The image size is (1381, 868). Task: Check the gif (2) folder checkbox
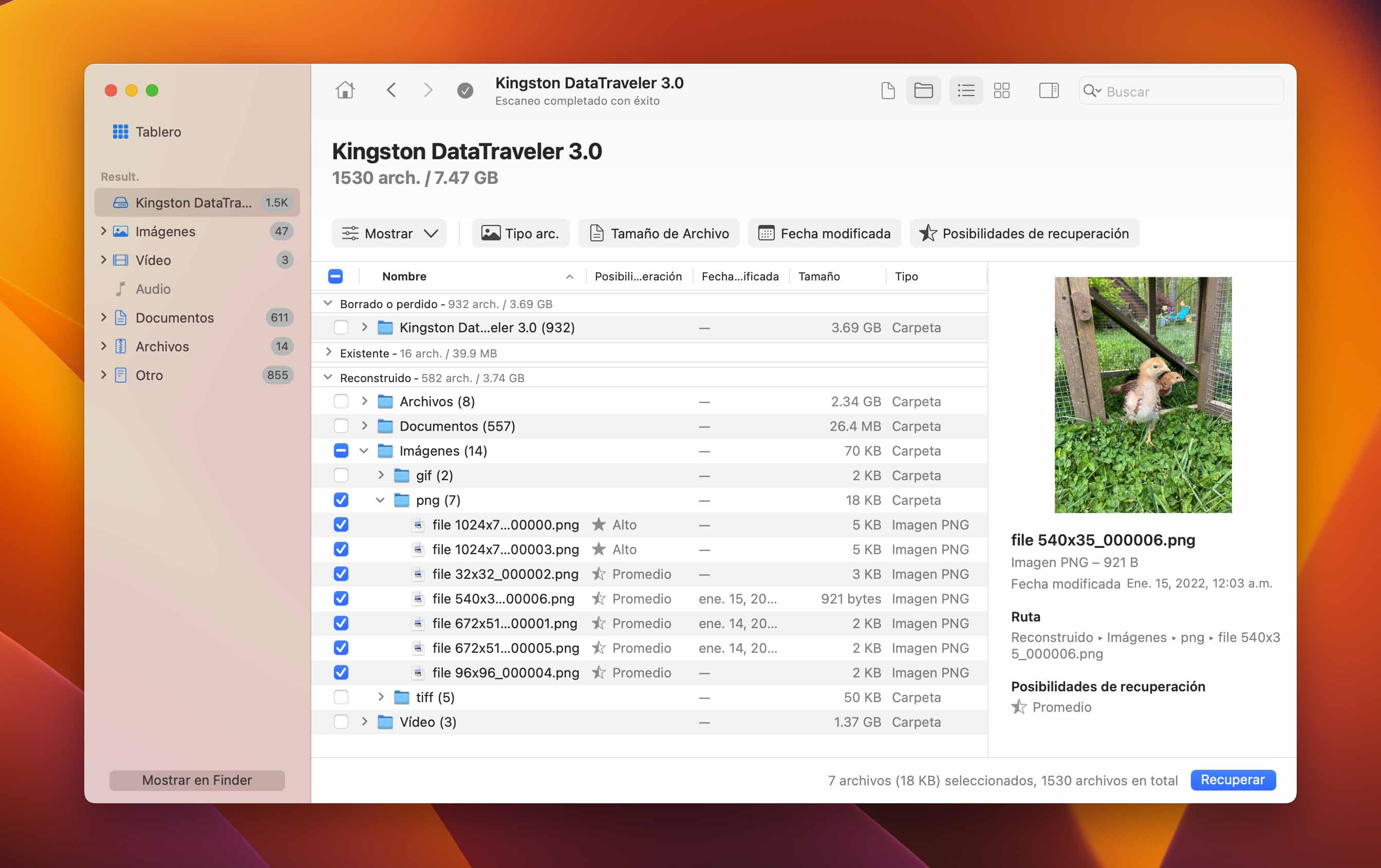pyautogui.click(x=341, y=475)
